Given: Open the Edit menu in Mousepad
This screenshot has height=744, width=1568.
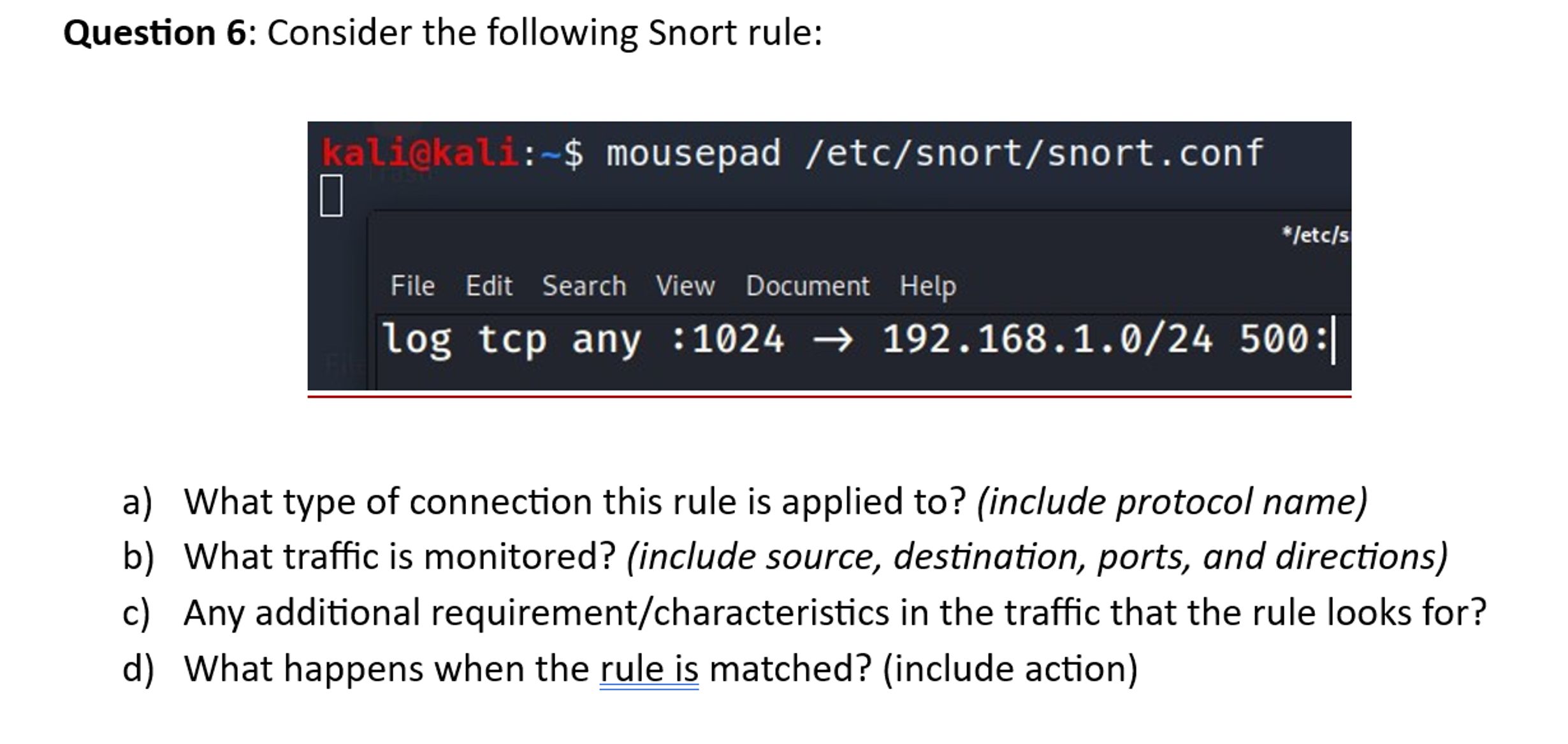Looking at the screenshot, I should click(x=490, y=286).
